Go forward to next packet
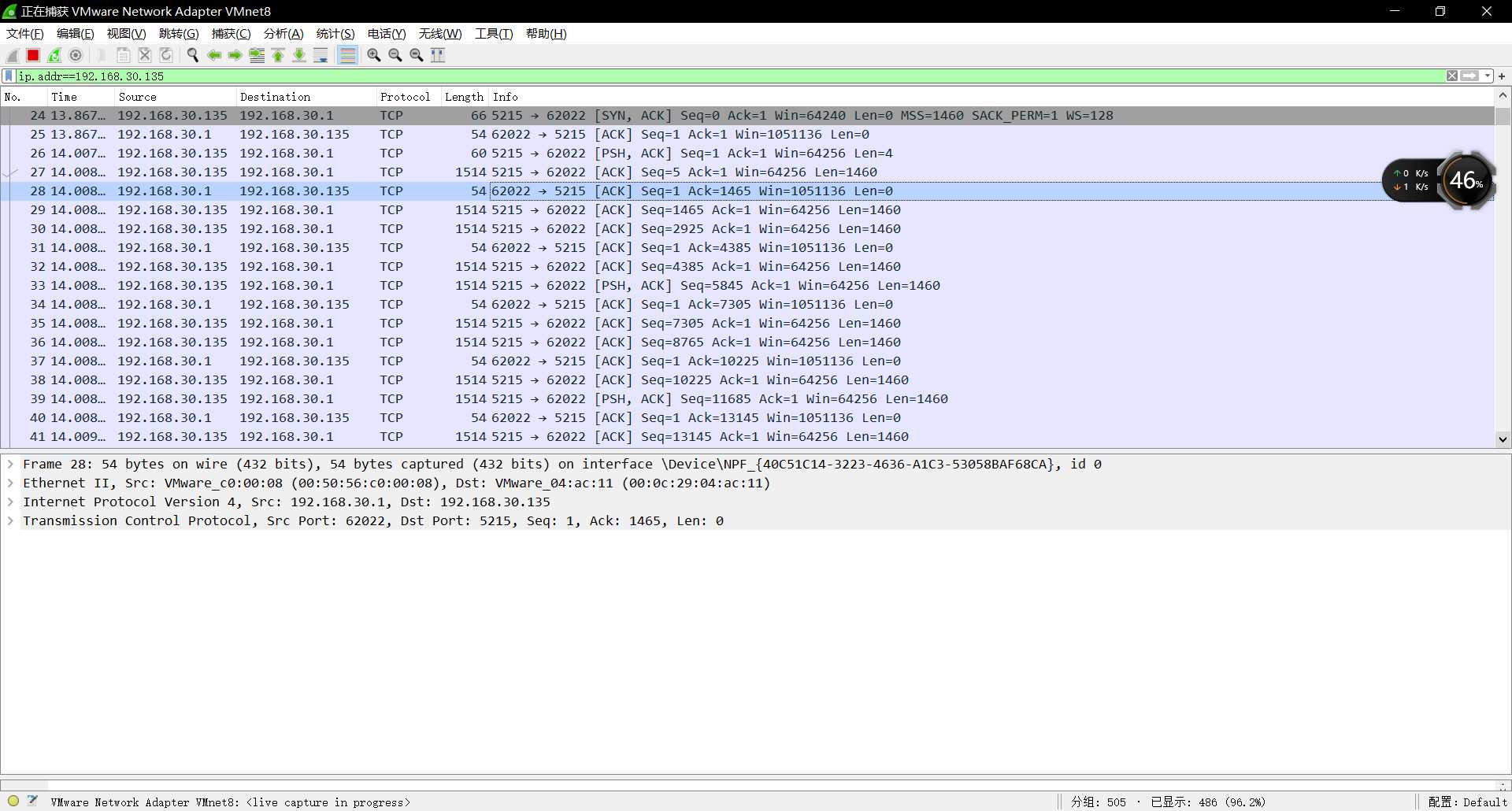The height and width of the screenshot is (811, 1512). coord(235,55)
